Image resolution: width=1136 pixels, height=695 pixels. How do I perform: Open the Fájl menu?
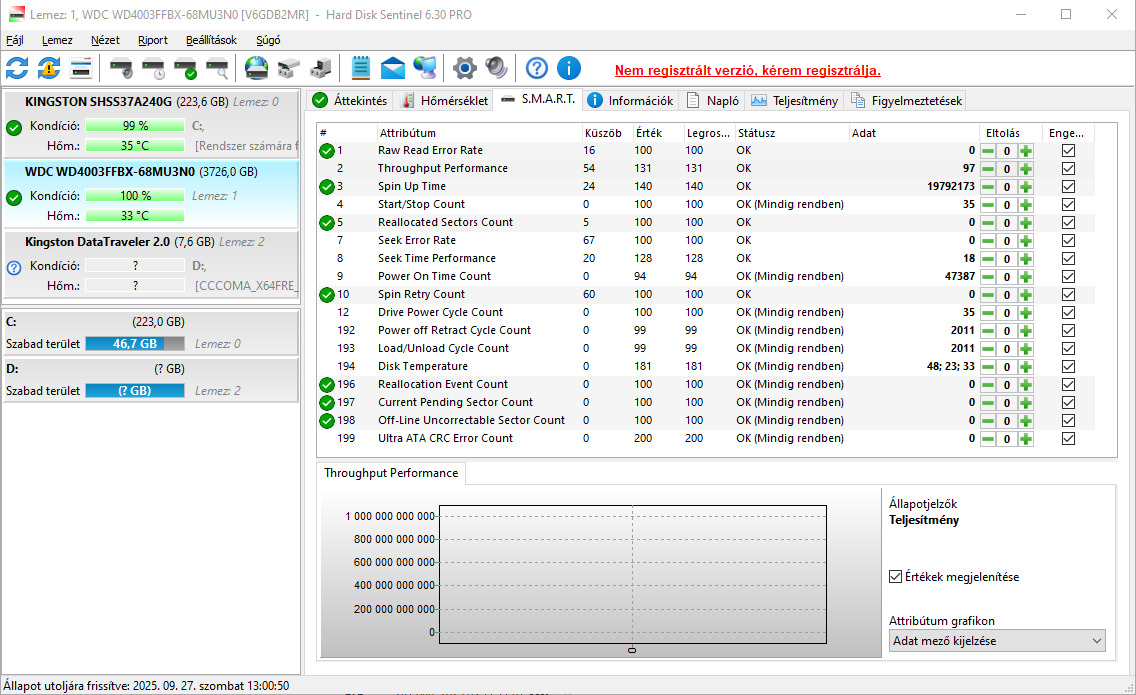(14, 40)
